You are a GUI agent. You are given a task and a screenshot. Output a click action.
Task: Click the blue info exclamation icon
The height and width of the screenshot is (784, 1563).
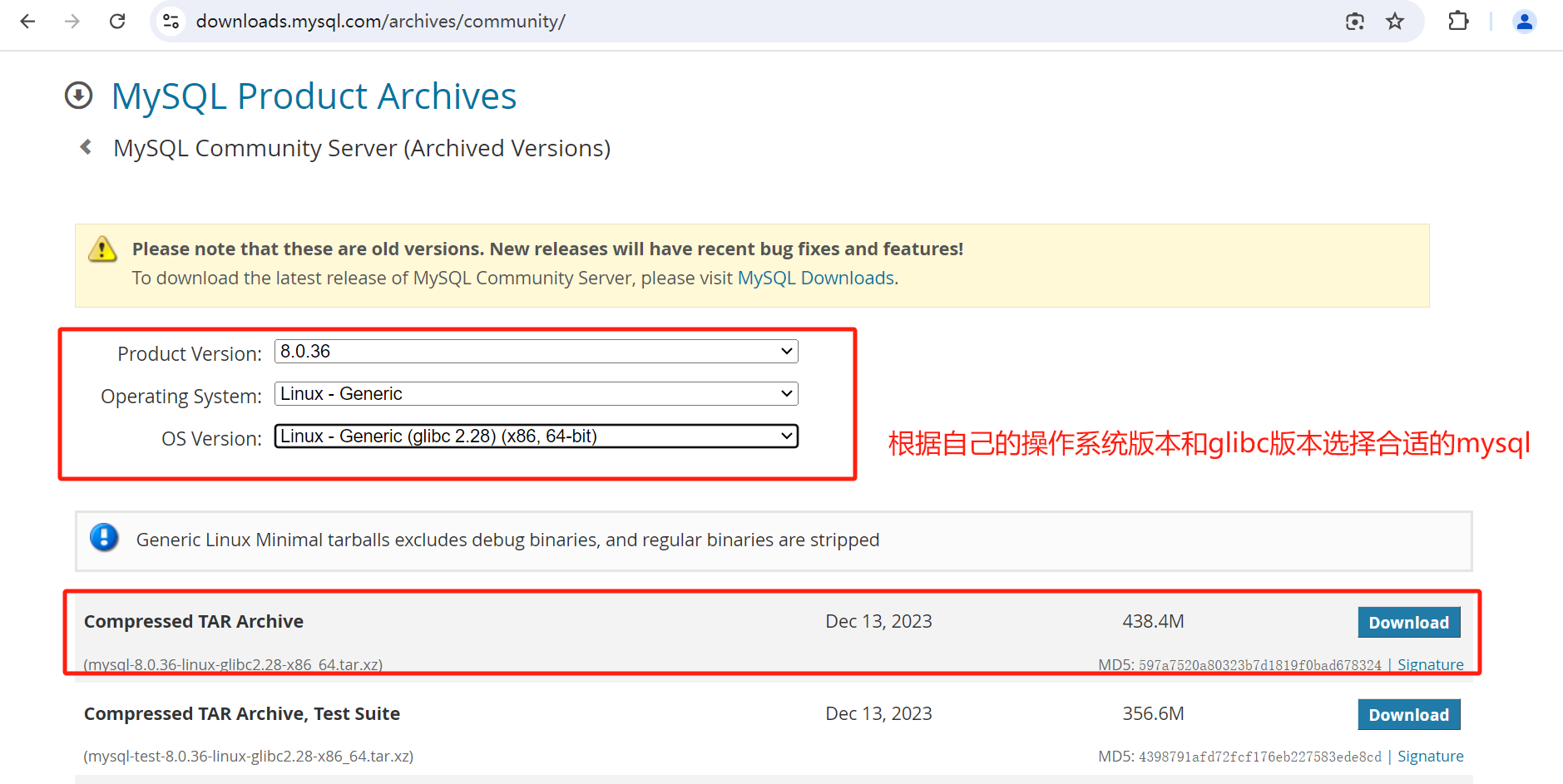click(104, 538)
